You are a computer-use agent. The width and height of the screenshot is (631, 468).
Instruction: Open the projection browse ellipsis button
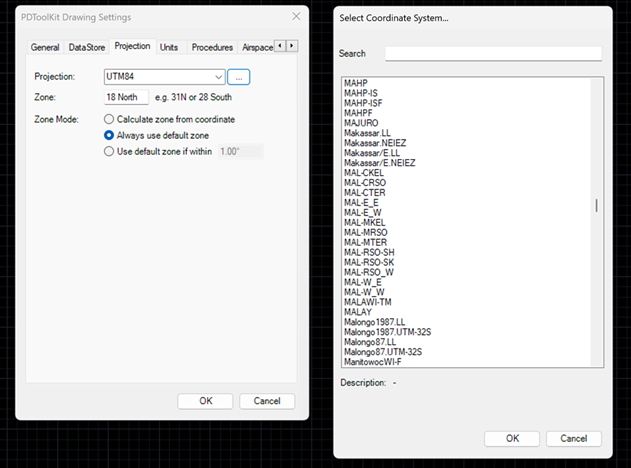[x=238, y=76]
